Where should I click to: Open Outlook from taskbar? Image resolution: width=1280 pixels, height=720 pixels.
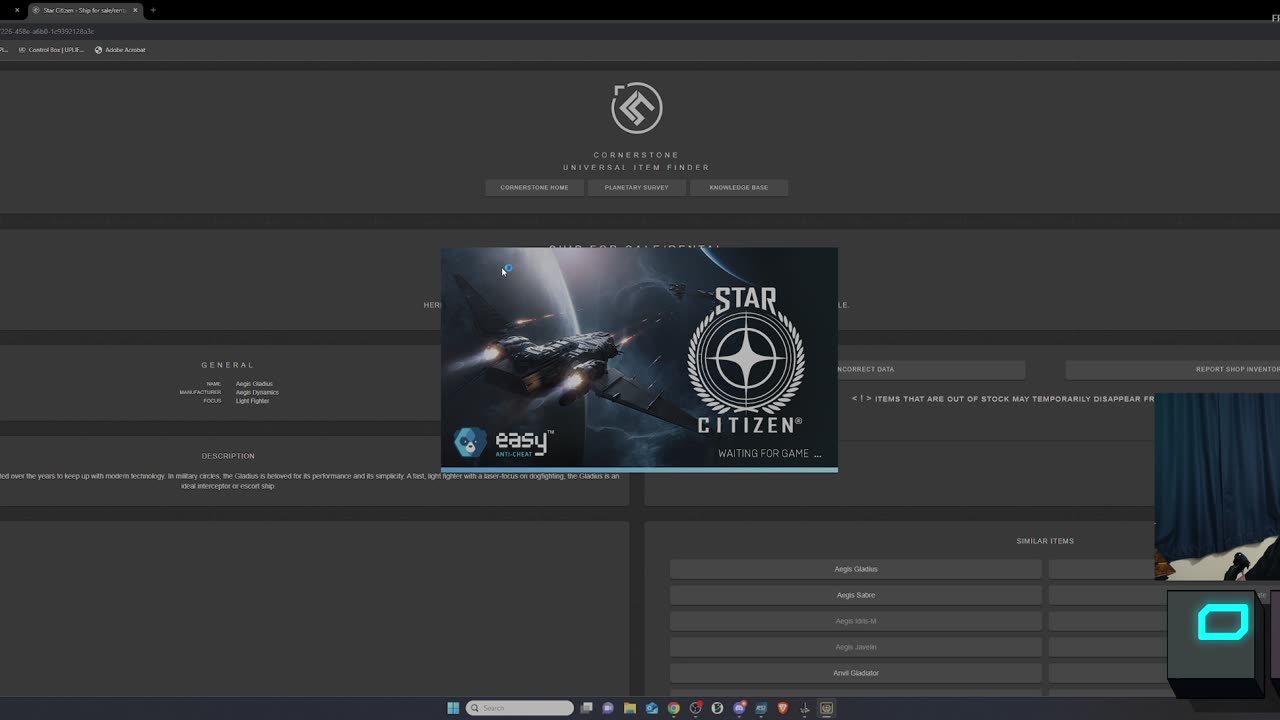[x=652, y=708]
